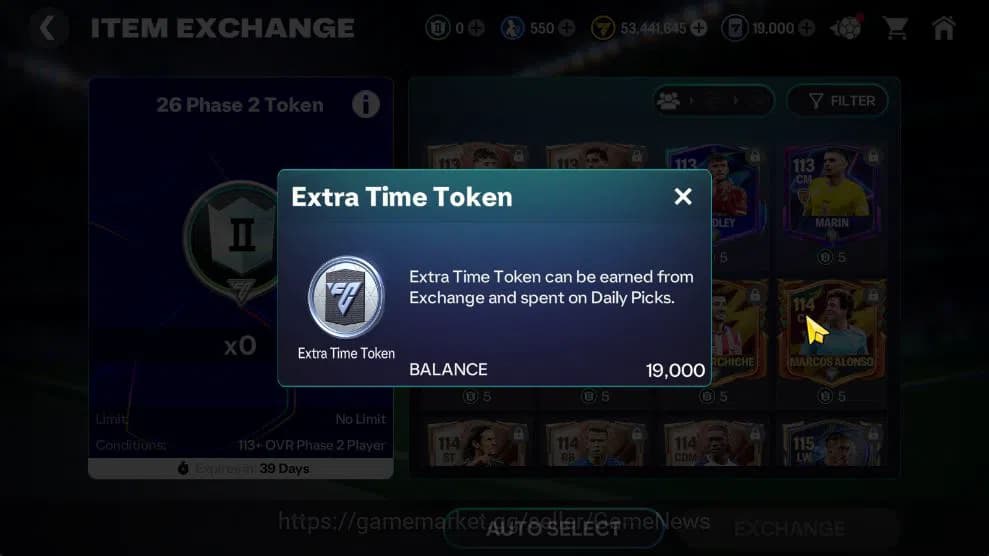The image size is (989, 556).
Task: Open the store shopping cart icon
Action: pyautogui.click(x=895, y=28)
